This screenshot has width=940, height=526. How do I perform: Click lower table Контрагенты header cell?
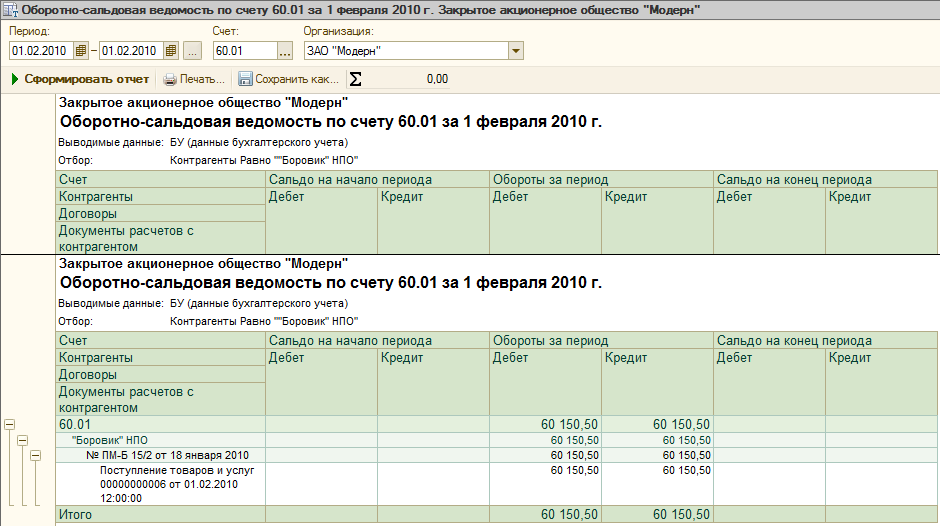click(161, 357)
